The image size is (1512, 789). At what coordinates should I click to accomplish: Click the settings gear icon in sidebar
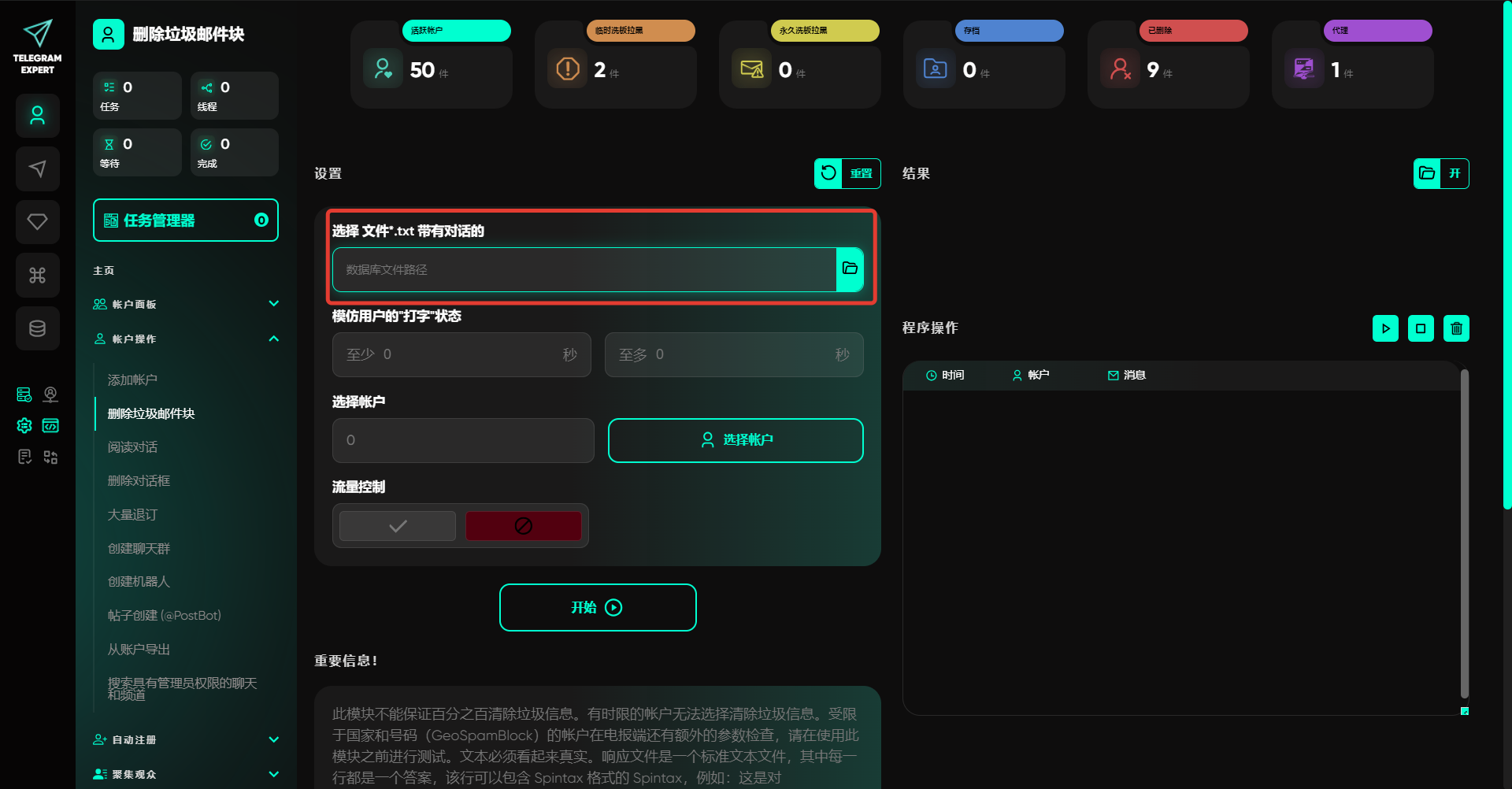(x=24, y=425)
